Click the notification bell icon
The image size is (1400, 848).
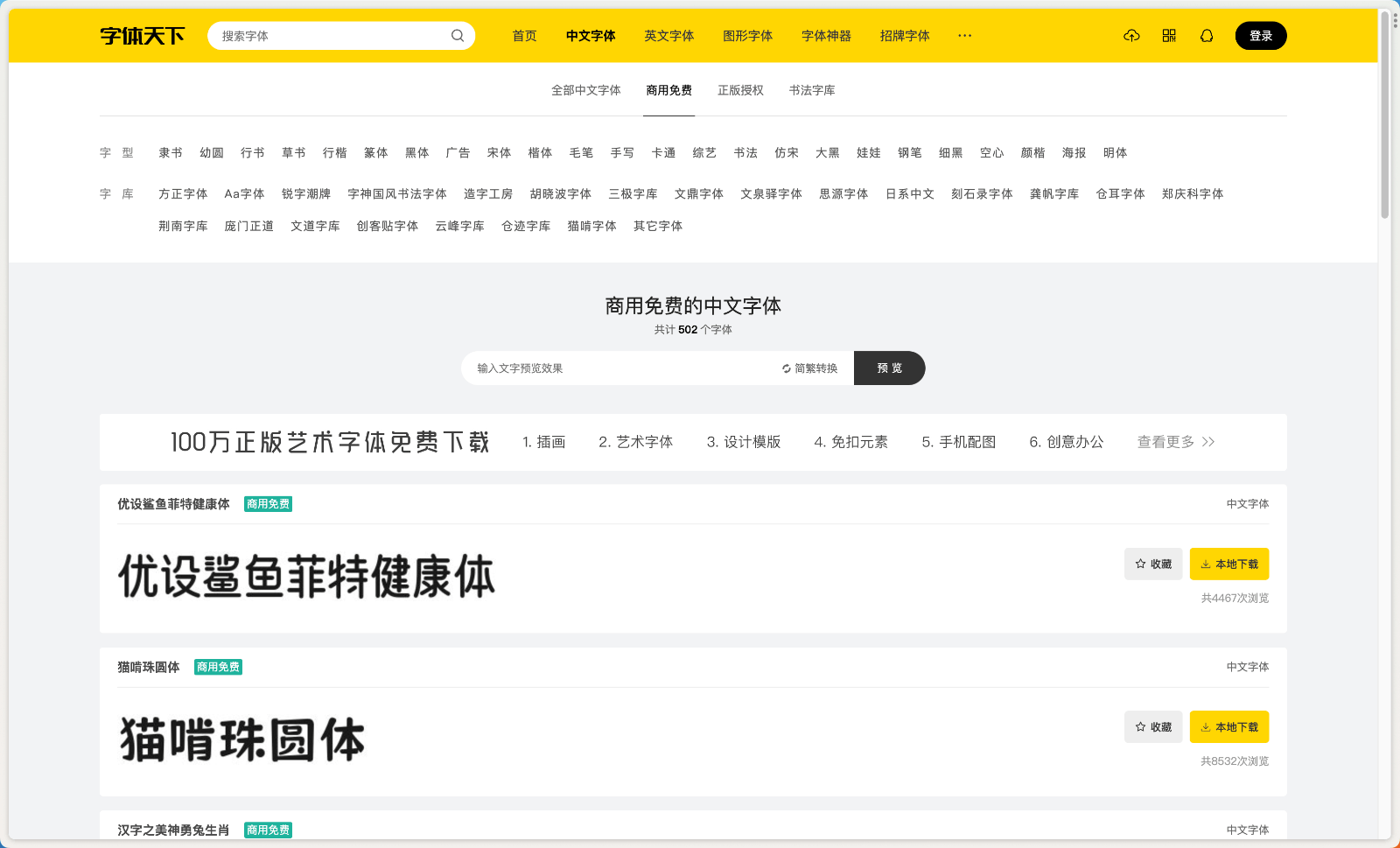[x=1207, y=36]
